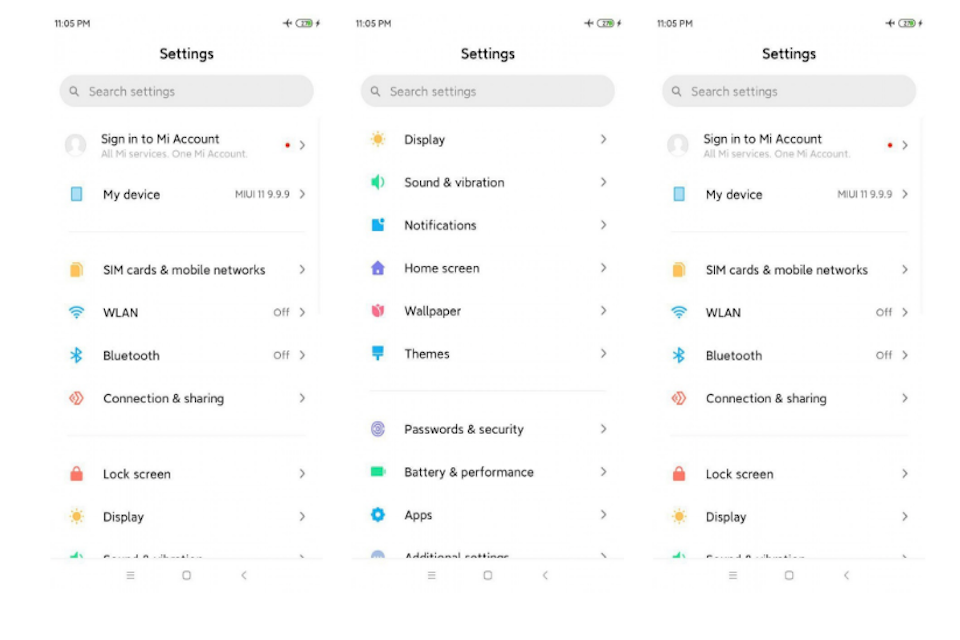Tap Bluetooth "Off" status on right screen

[883, 355]
